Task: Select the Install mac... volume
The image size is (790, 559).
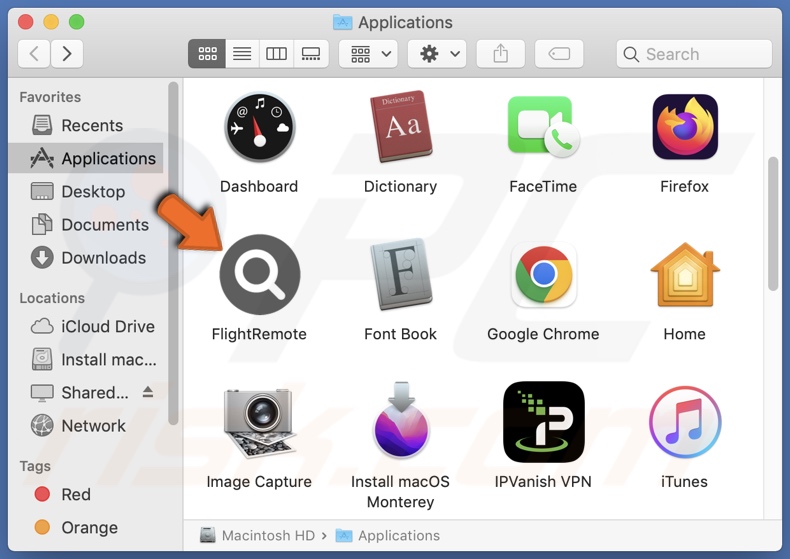Action: click(x=86, y=360)
